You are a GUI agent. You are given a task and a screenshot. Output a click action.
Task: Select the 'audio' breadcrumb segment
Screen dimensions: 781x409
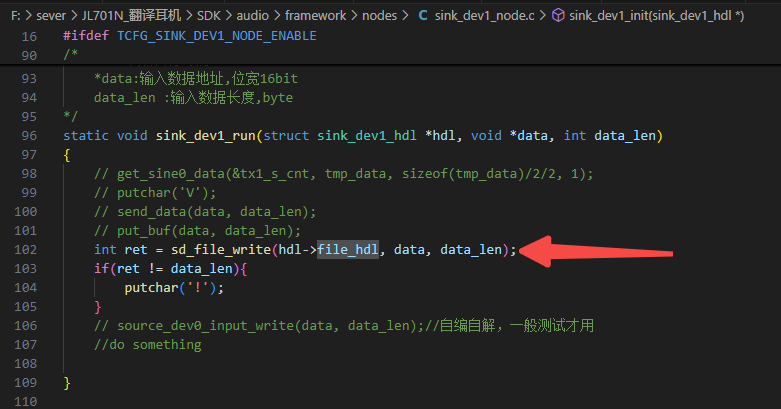pos(252,16)
